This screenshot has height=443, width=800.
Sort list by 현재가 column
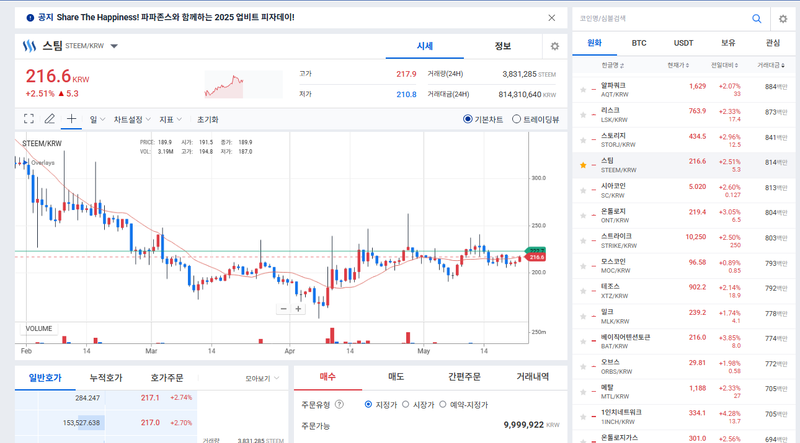click(x=678, y=65)
